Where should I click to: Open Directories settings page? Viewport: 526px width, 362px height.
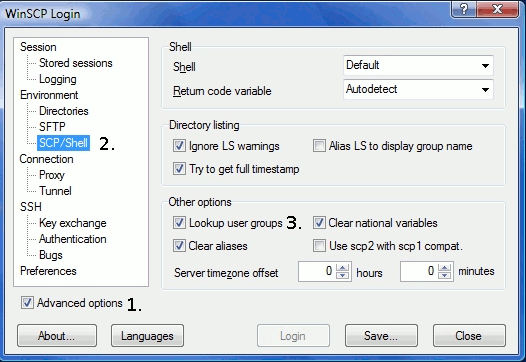64,111
